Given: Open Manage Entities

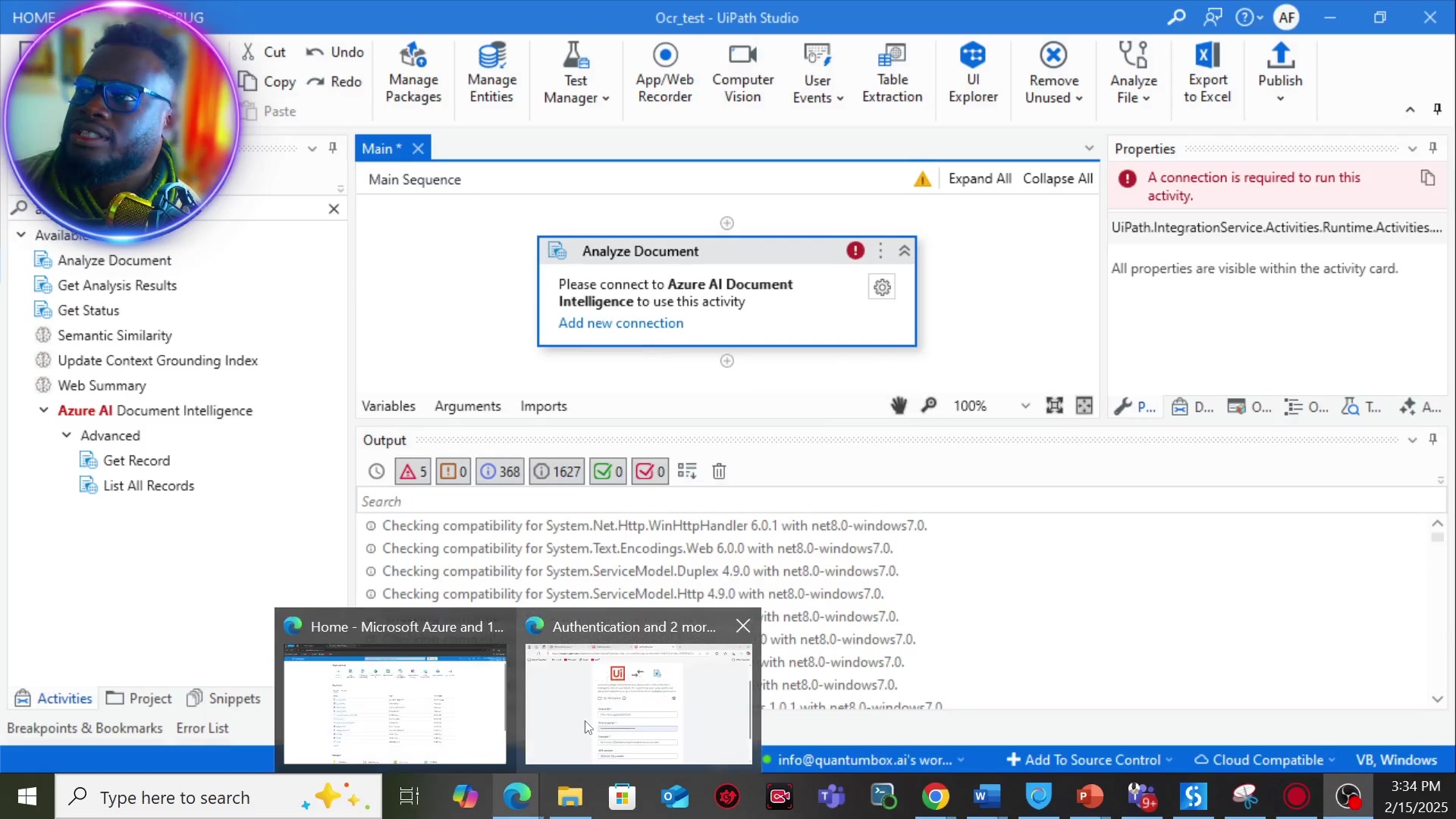Looking at the screenshot, I should point(491,74).
